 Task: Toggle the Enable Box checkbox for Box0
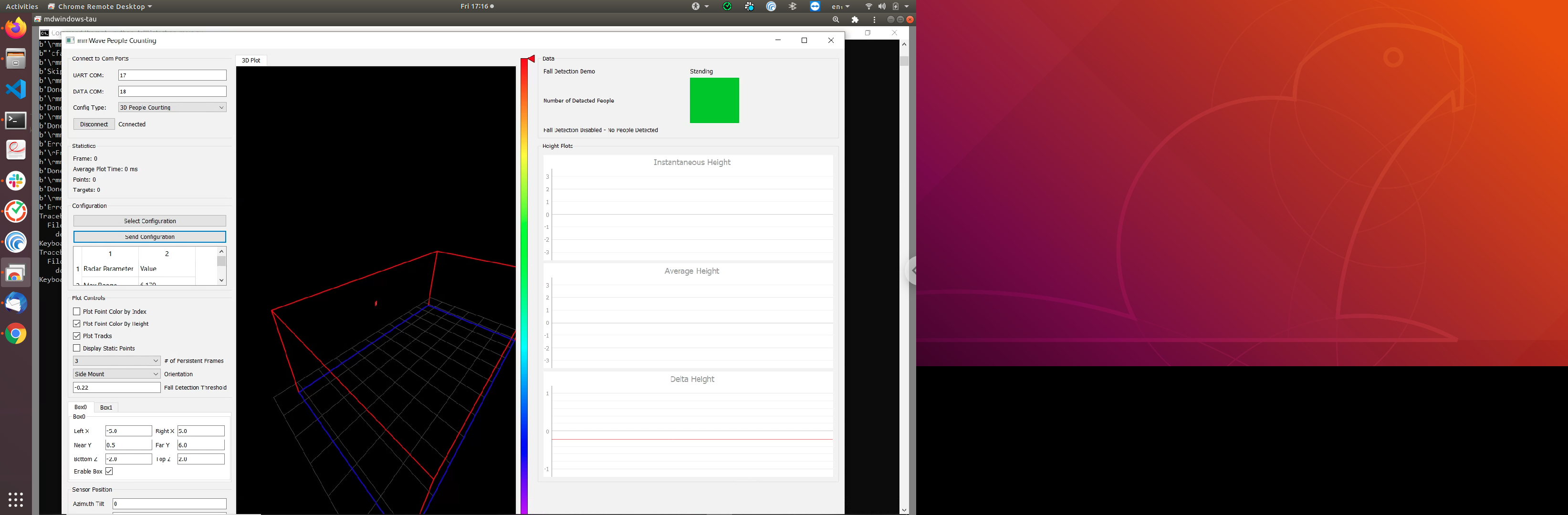pos(109,471)
